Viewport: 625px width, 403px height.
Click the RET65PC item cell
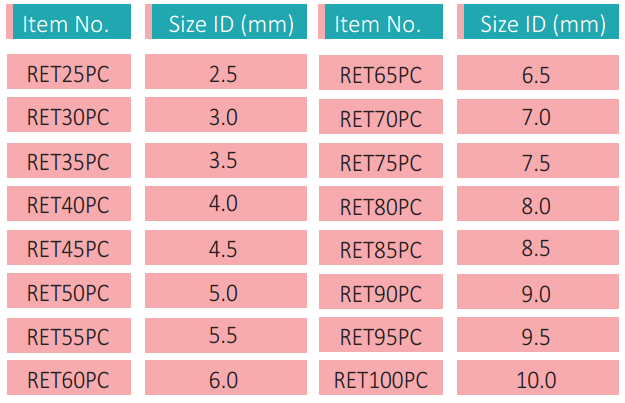(381, 73)
